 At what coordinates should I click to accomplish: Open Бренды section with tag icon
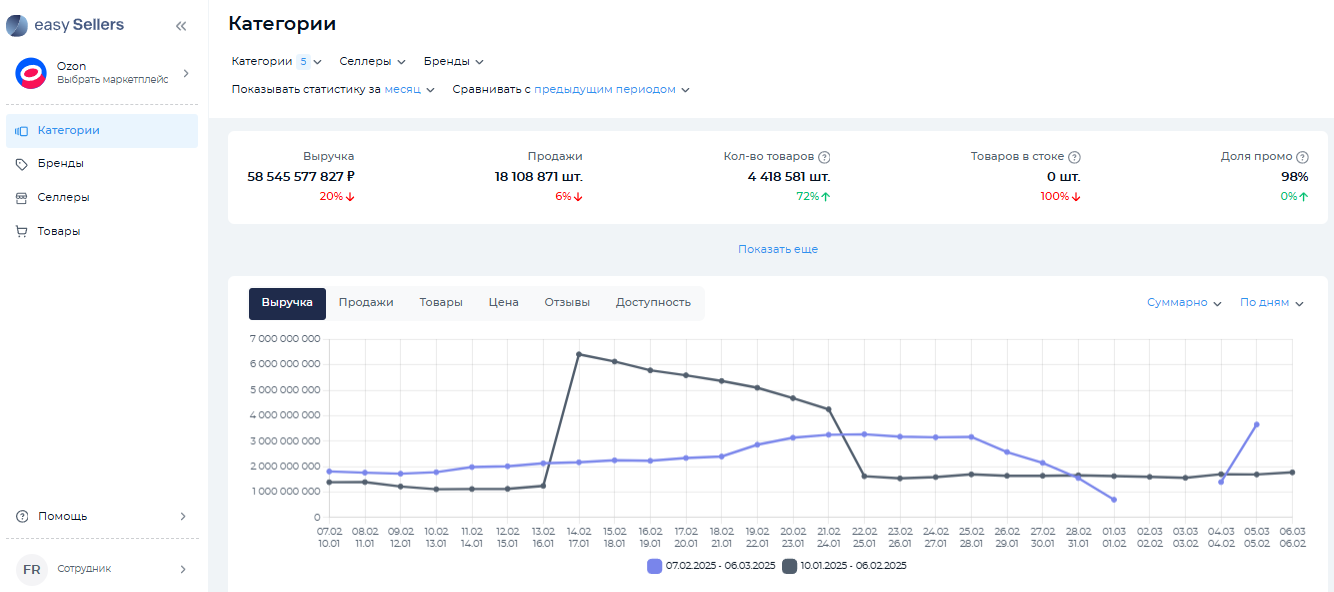pyautogui.click(x=60, y=163)
